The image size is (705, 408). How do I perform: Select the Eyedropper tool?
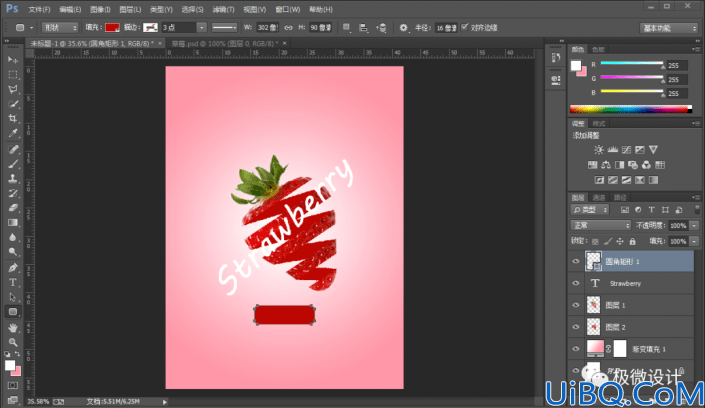13,133
